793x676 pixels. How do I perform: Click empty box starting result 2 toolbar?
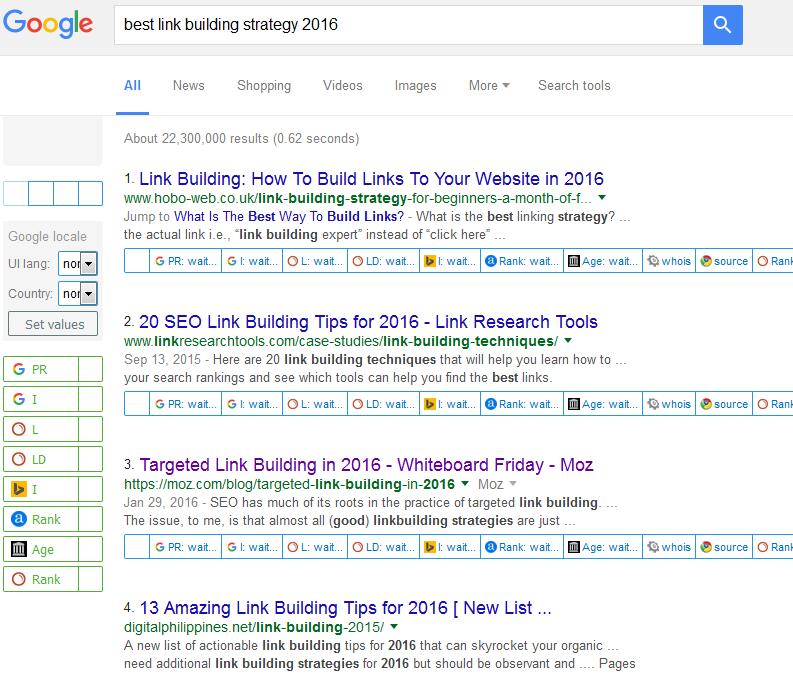tap(137, 404)
